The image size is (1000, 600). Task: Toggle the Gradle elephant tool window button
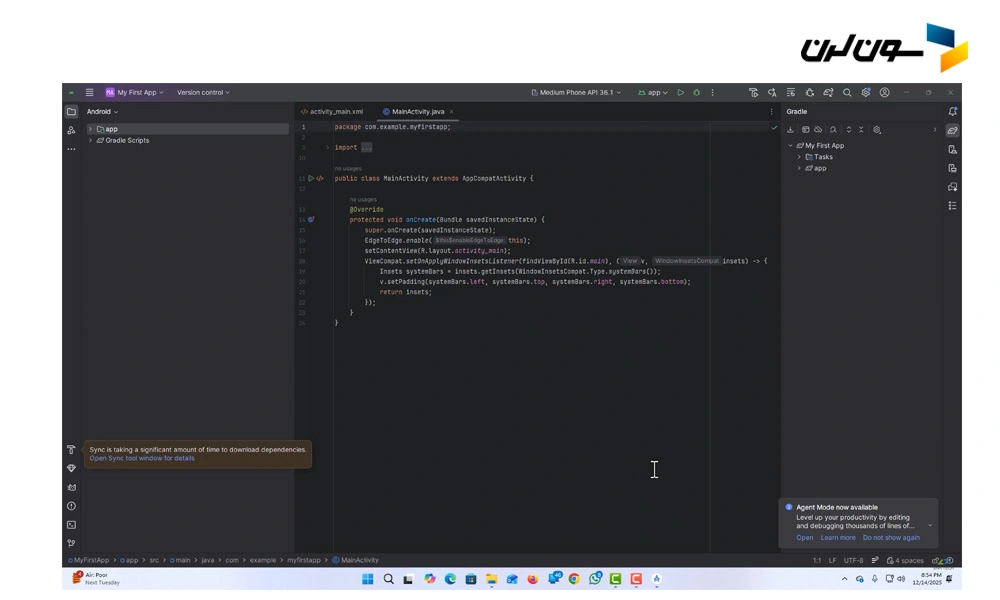pyautogui.click(x=952, y=130)
